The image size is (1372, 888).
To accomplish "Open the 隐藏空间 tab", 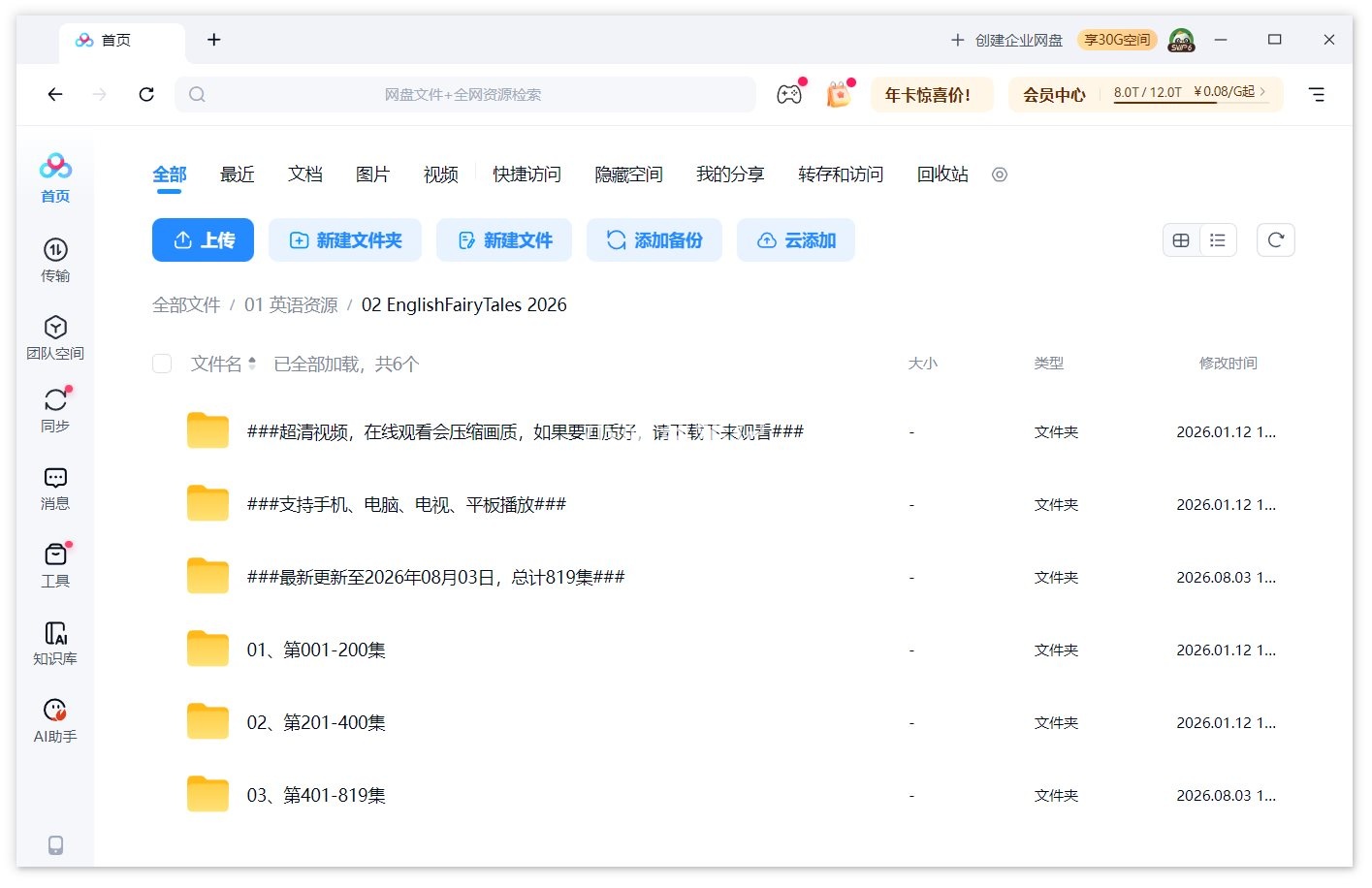I will [628, 174].
